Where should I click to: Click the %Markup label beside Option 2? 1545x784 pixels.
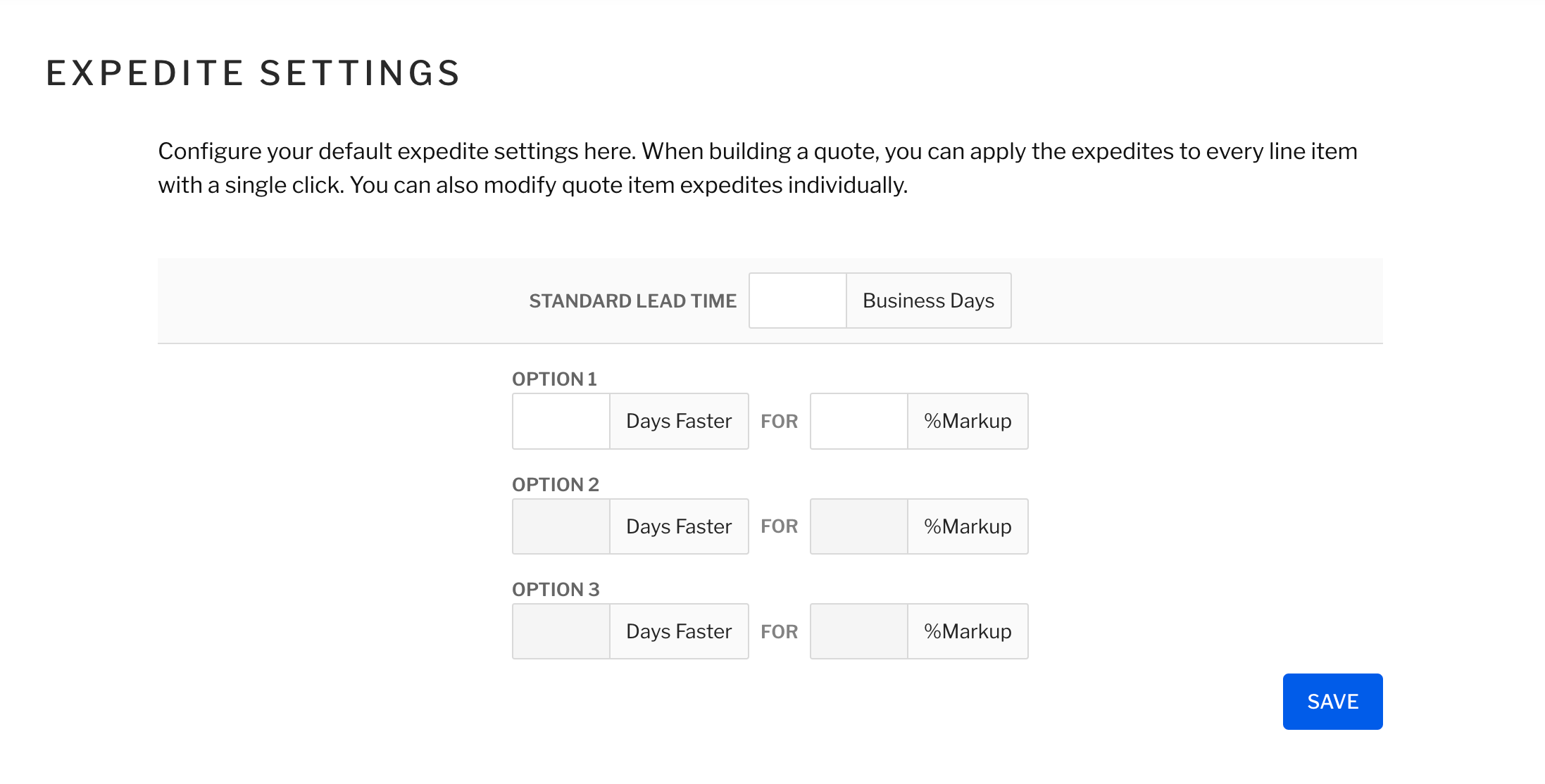click(968, 526)
